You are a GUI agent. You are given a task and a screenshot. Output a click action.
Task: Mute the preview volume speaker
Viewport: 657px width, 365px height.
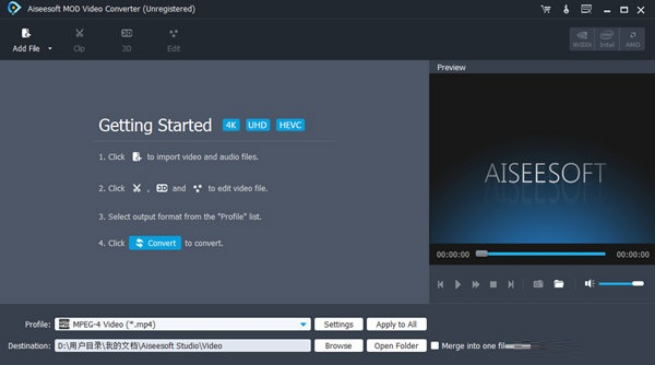[x=590, y=284]
